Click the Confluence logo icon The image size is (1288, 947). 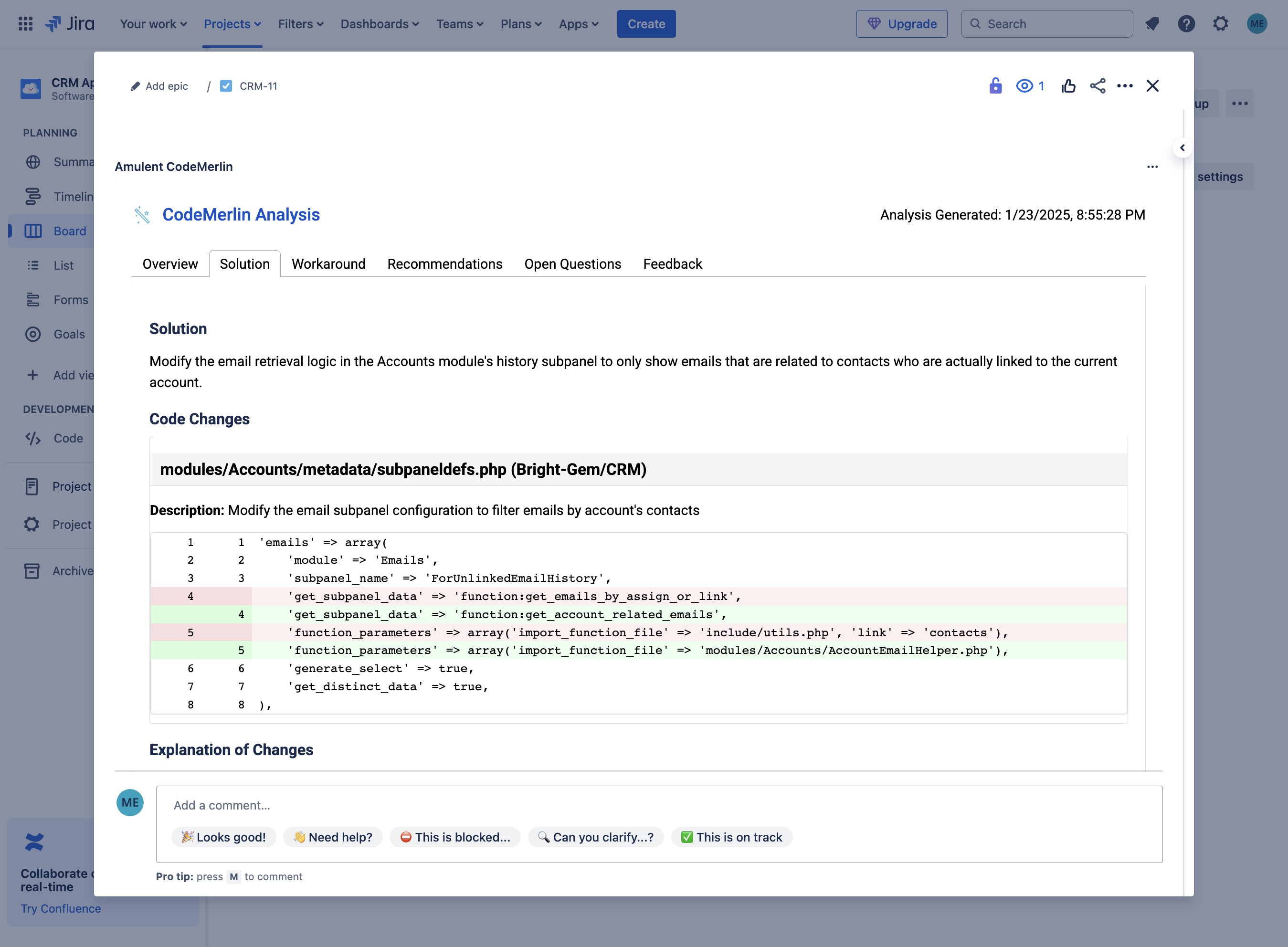[34, 842]
